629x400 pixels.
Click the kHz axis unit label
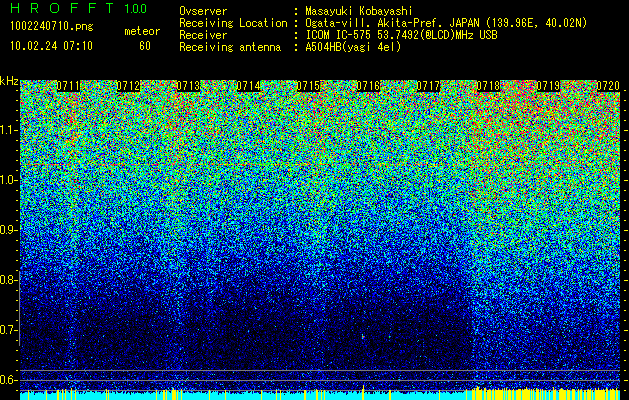(9, 81)
